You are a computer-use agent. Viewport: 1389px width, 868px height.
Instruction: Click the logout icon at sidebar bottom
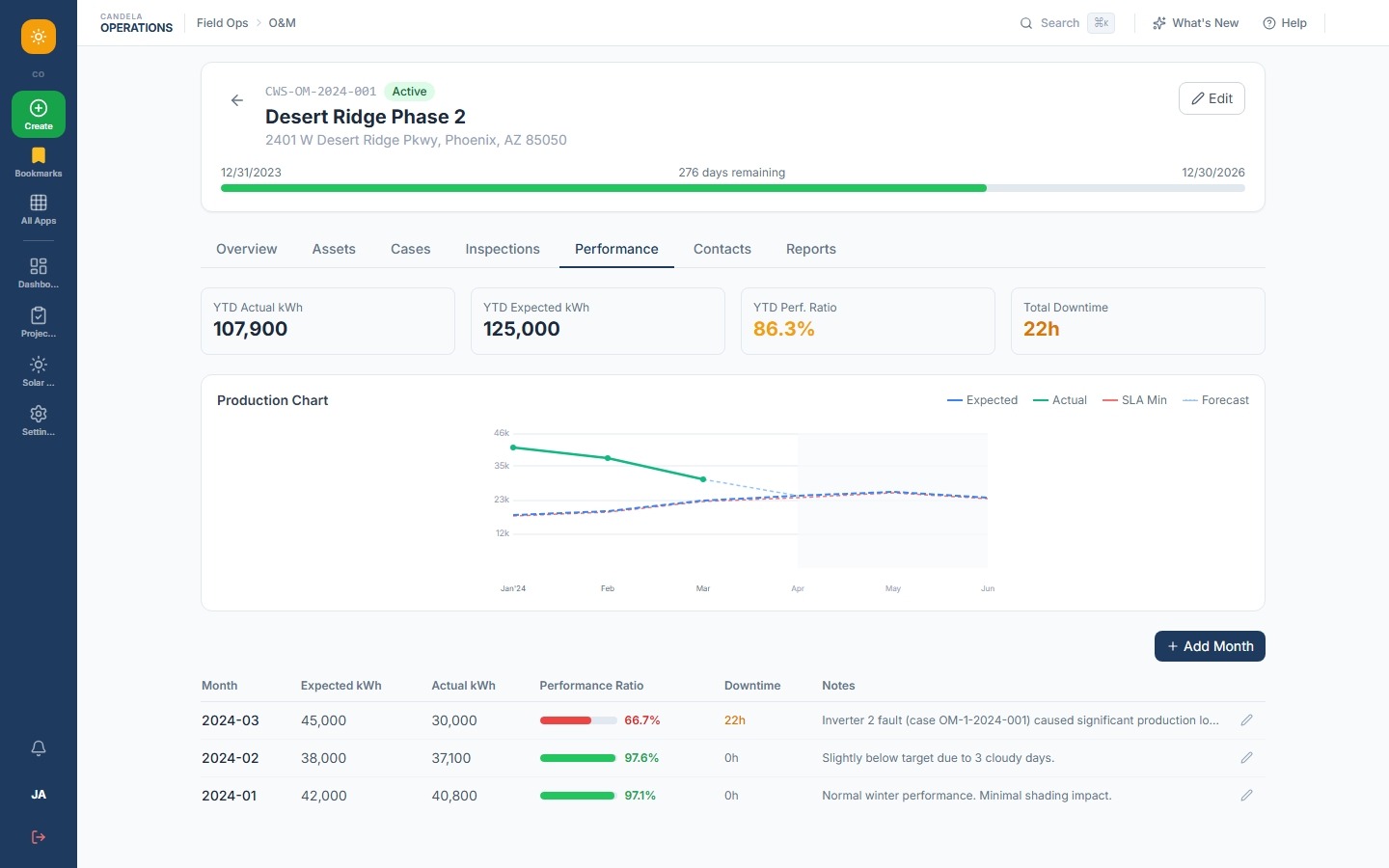tap(39, 837)
